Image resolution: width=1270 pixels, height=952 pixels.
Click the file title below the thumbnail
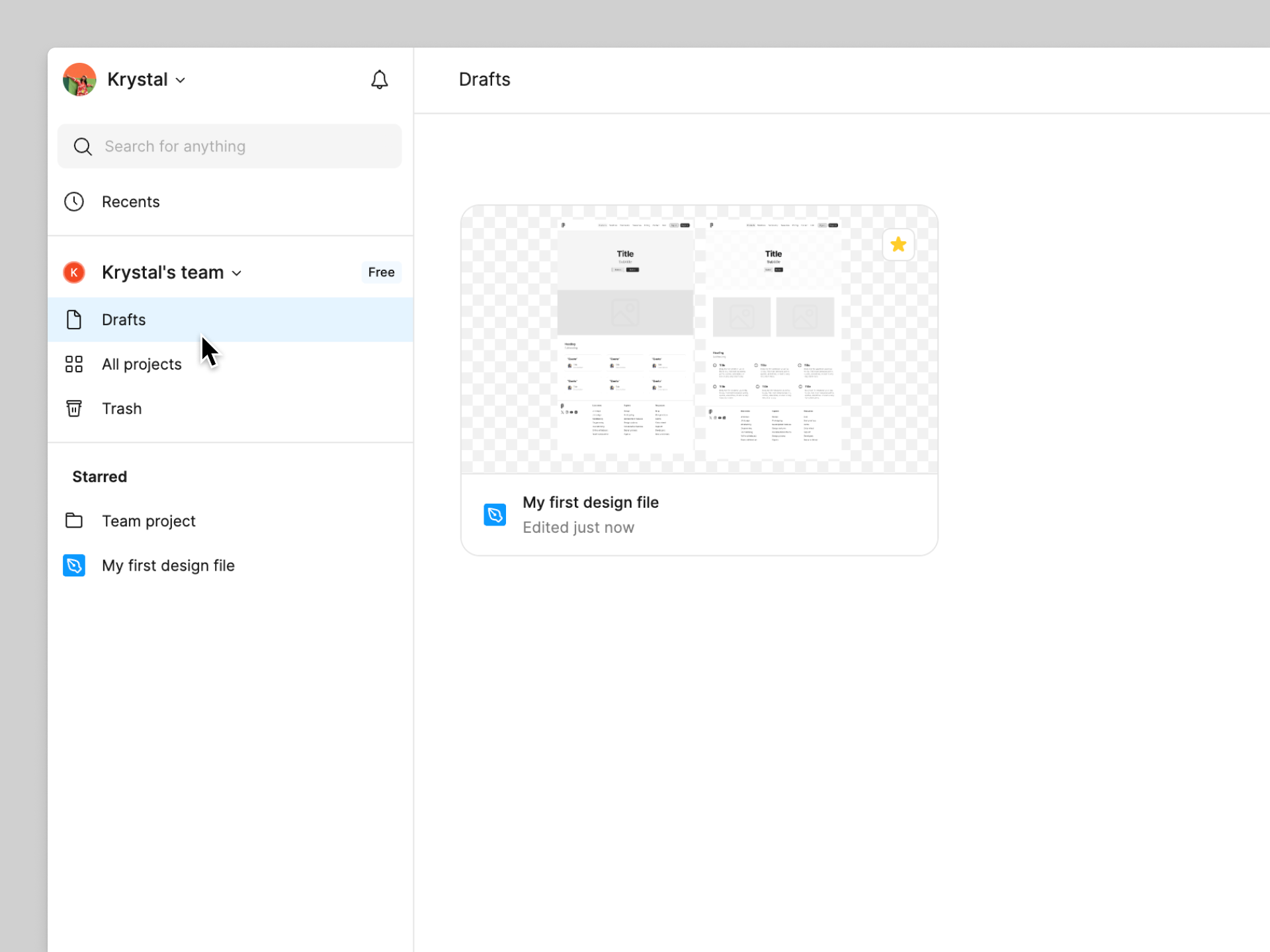tap(590, 502)
